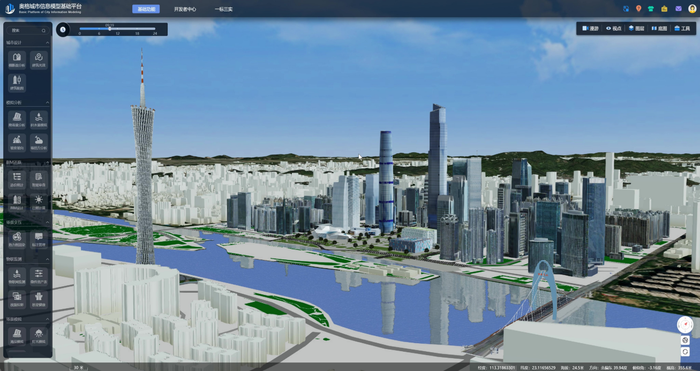
Task: Select the 基础功能 tab
Action: coord(146,9)
